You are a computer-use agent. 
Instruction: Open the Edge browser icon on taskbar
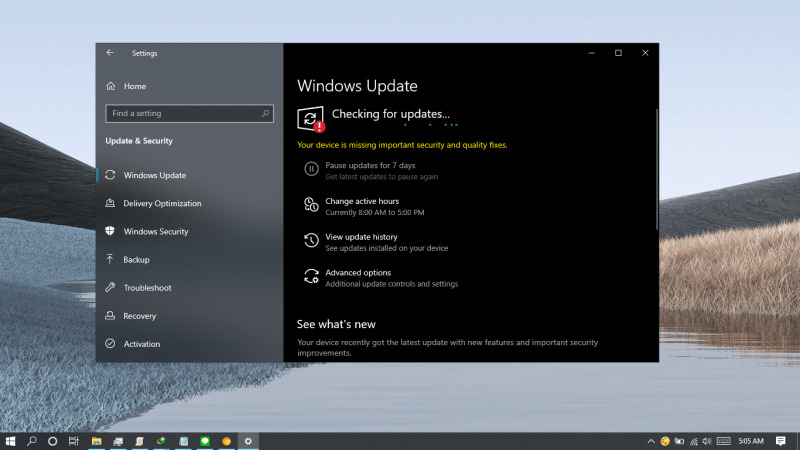click(161, 441)
